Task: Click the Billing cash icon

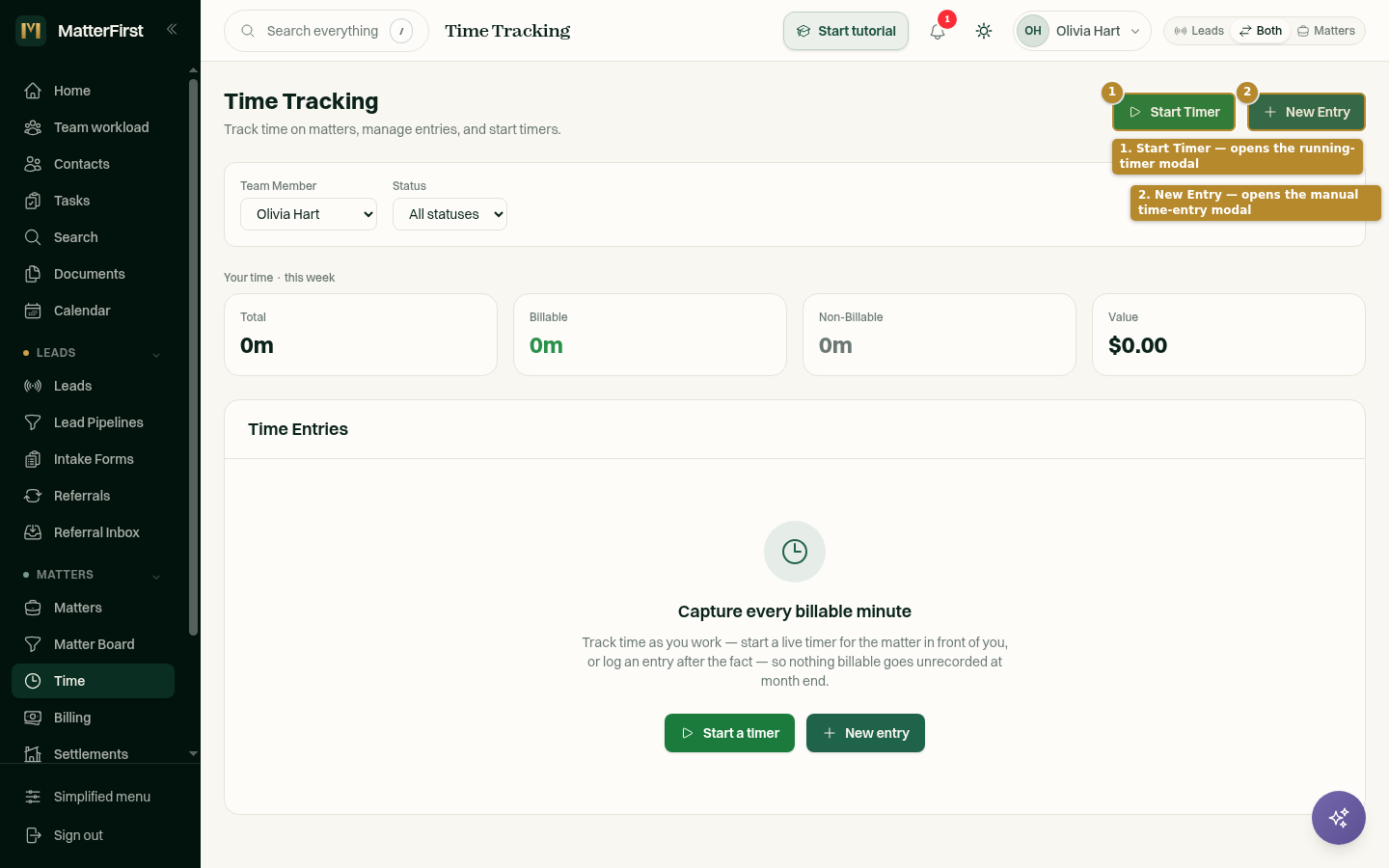Action: coord(33,718)
